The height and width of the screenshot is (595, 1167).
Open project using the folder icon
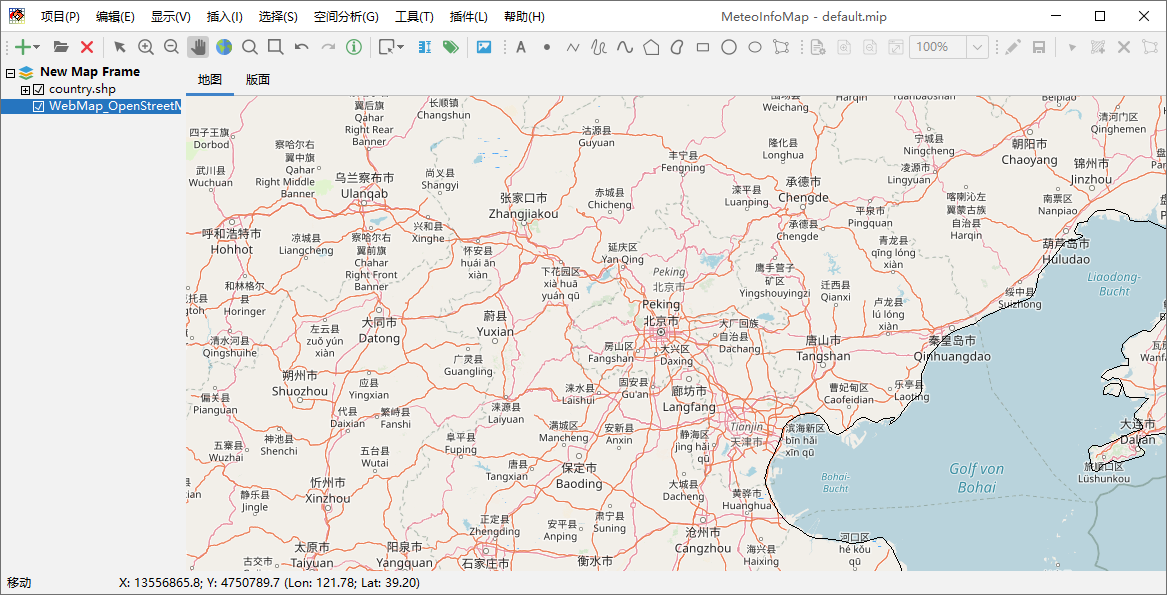pos(61,47)
